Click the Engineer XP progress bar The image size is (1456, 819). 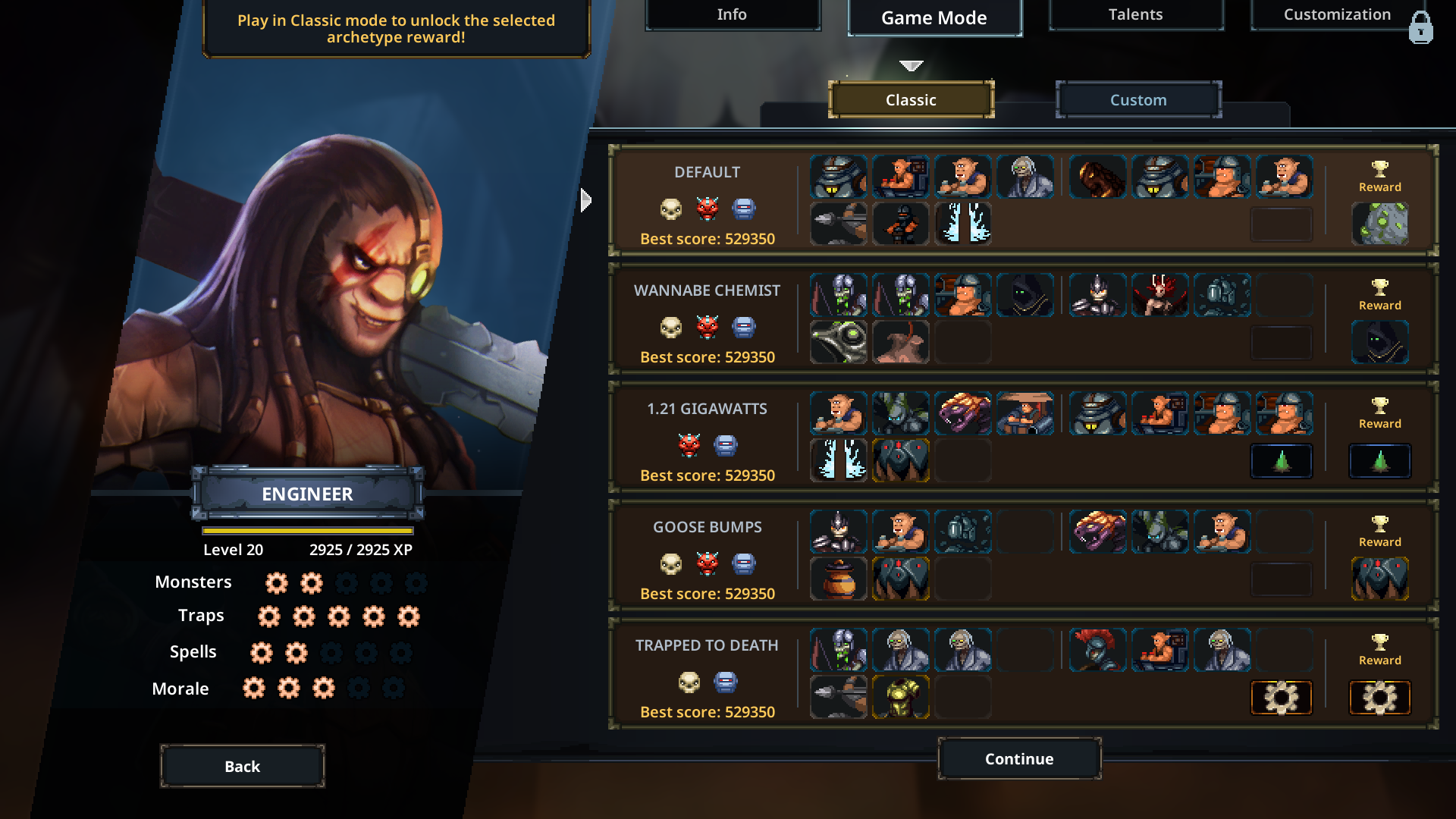point(308,531)
